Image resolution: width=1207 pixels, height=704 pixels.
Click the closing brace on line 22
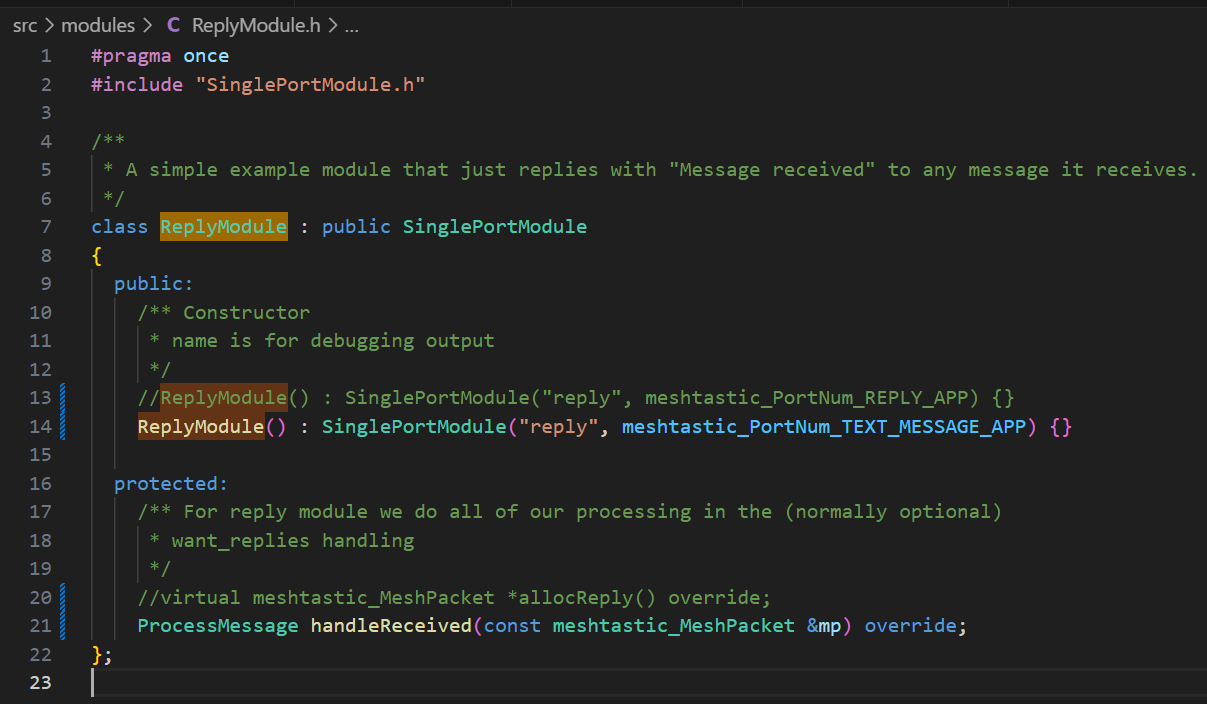(97, 655)
